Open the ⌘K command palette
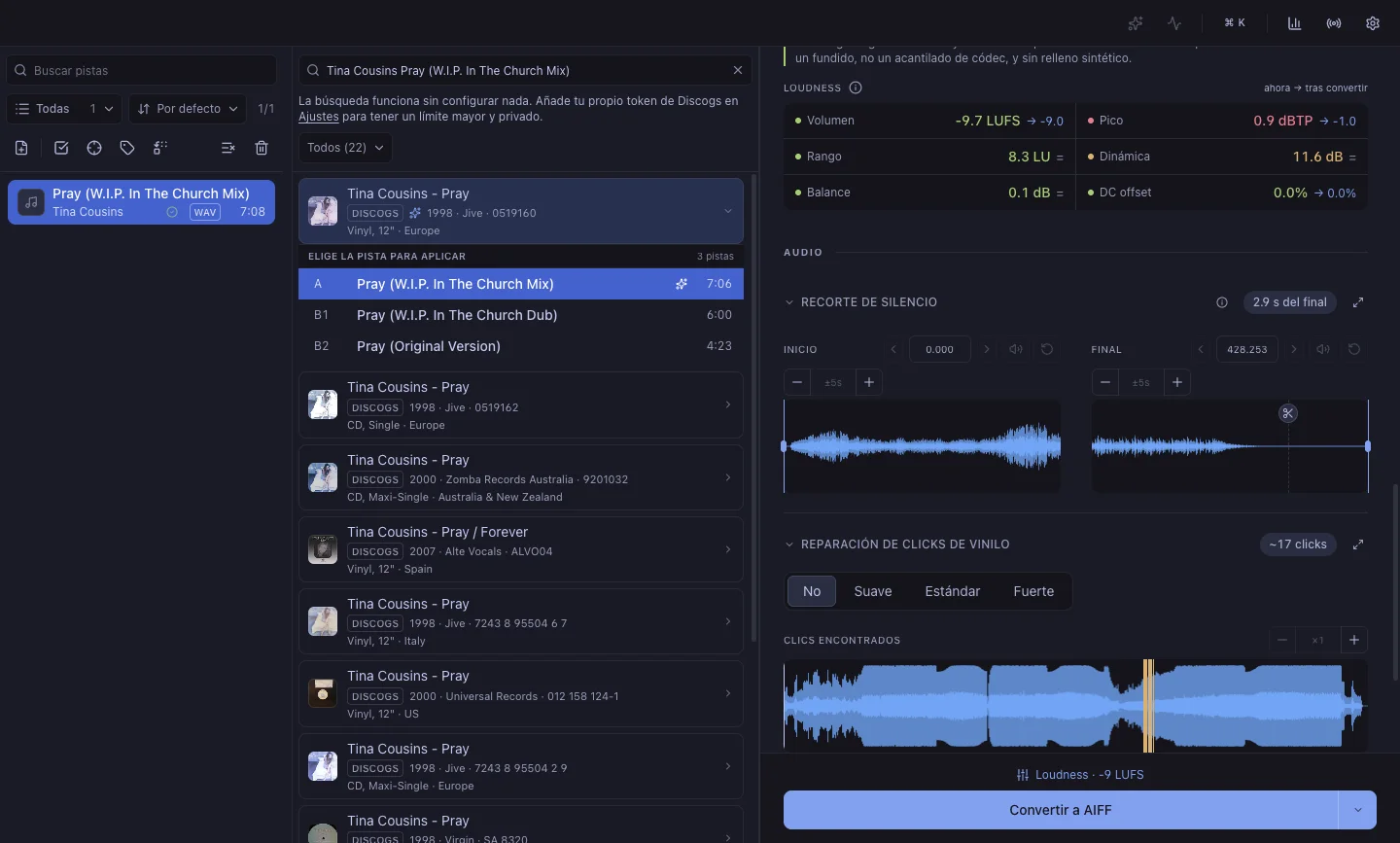1400x843 pixels. tap(1235, 23)
